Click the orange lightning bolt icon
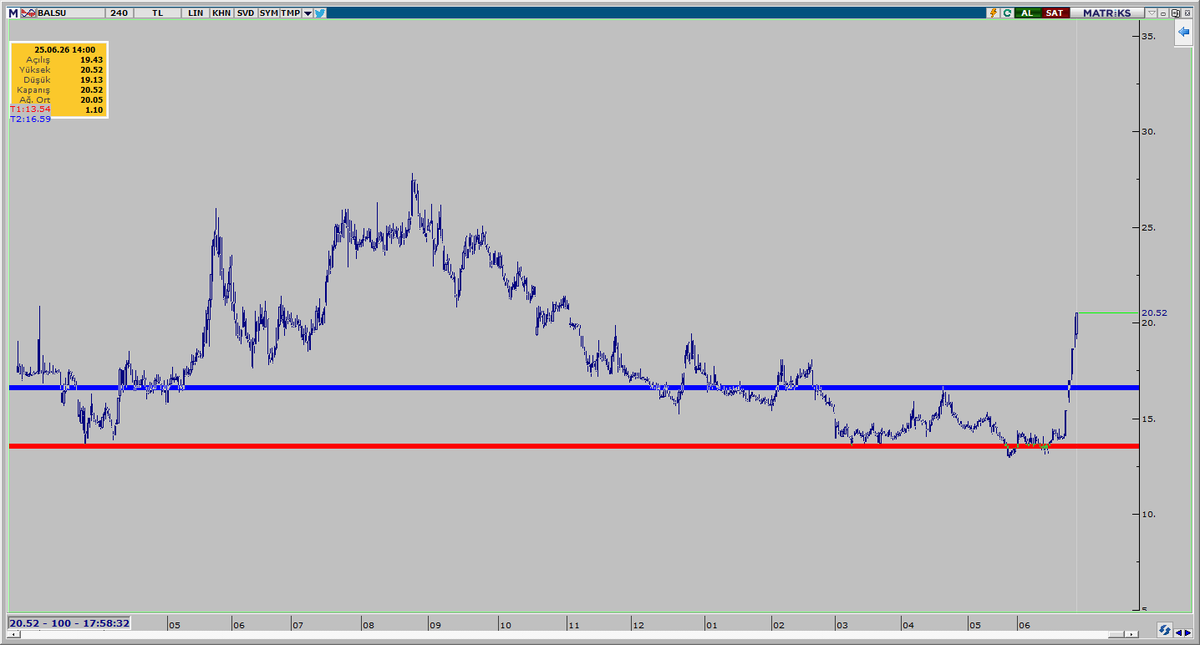This screenshot has height=645, width=1200. 994,13
